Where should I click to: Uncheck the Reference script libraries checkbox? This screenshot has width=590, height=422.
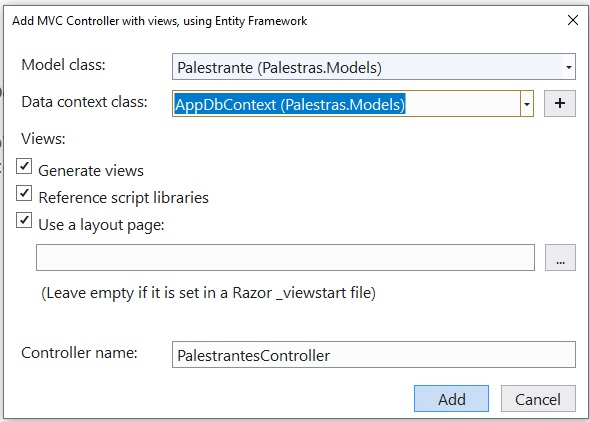click(24, 193)
